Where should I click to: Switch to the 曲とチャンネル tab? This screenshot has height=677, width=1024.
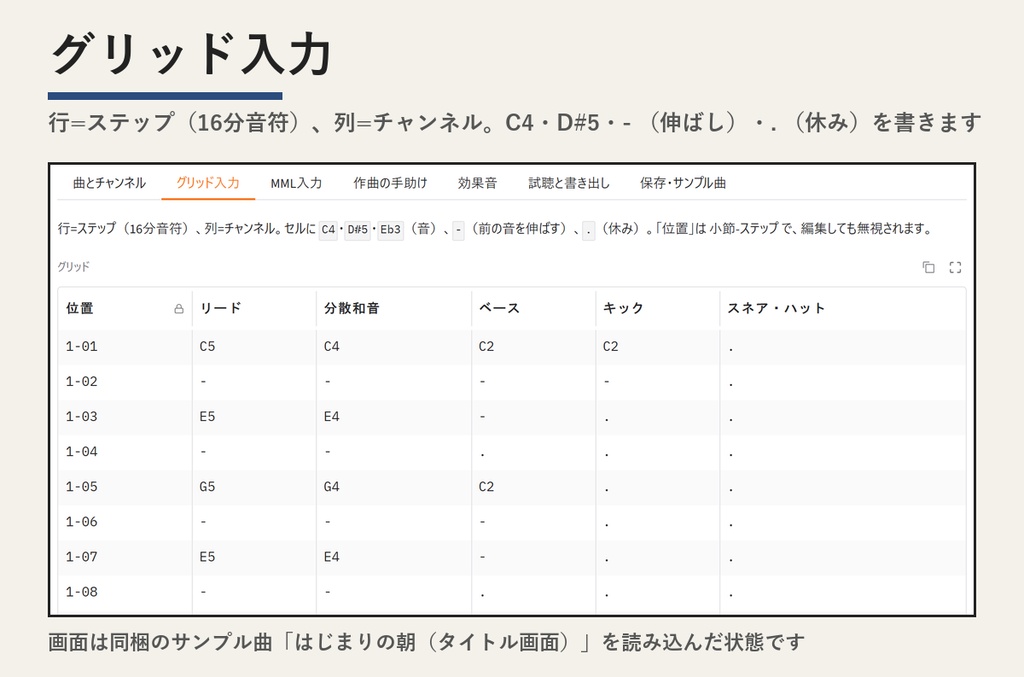click(109, 183)
